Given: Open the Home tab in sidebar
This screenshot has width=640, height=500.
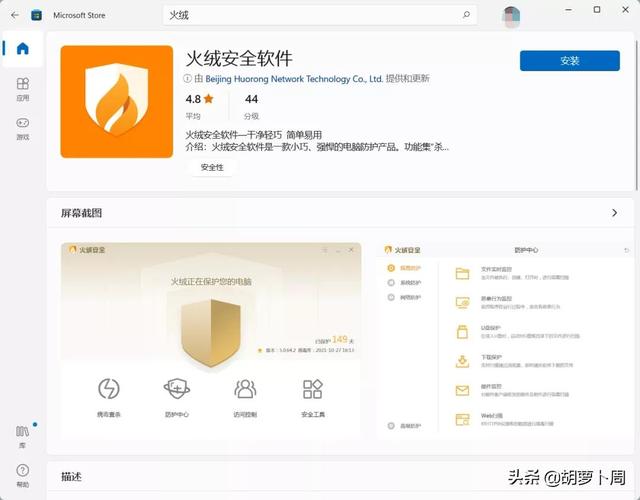Looking at the screenshot, I should [x=22, y=49].
